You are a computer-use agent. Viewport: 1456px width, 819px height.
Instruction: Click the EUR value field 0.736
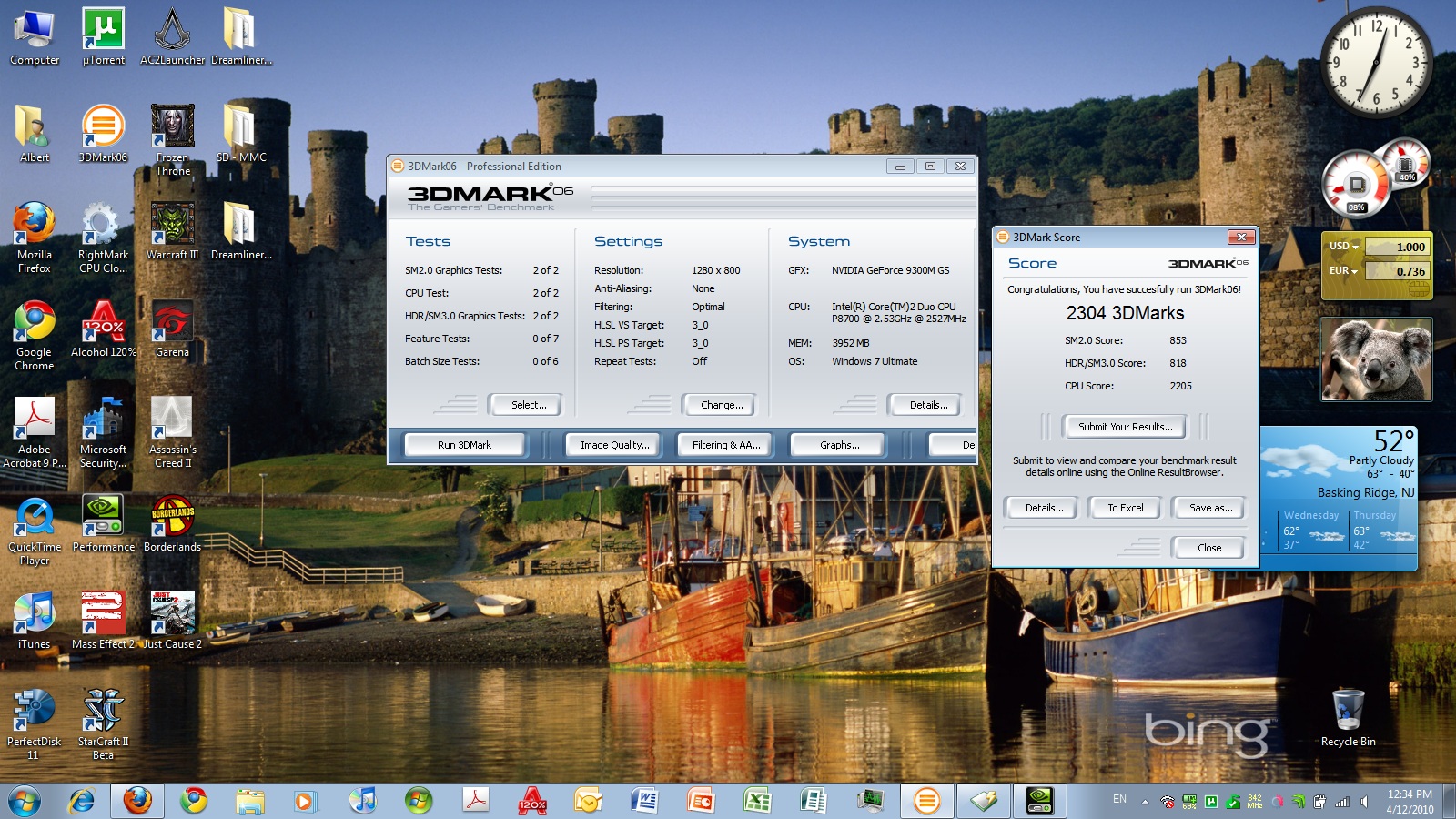(x=1398, y=271)
